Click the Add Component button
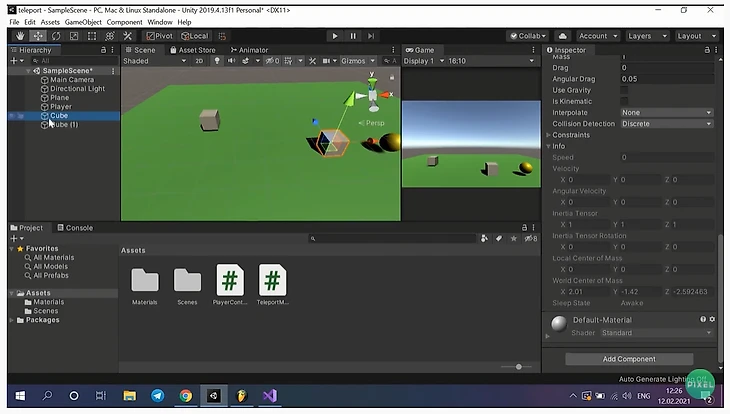 click(629, 359)
